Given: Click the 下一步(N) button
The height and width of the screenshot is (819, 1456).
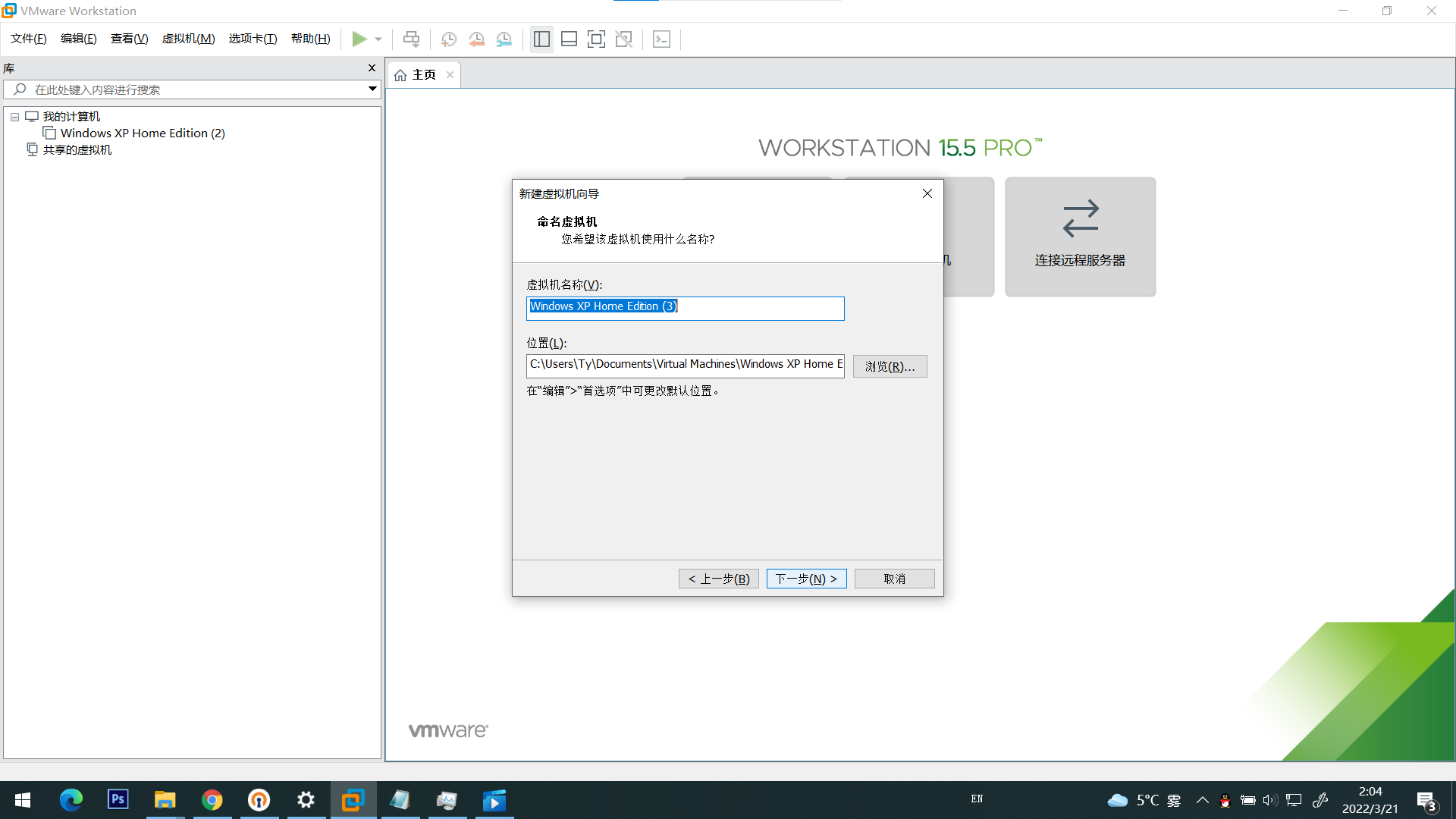Looking at the screenshot, I should pyautogui.click(x=806, y=579).
